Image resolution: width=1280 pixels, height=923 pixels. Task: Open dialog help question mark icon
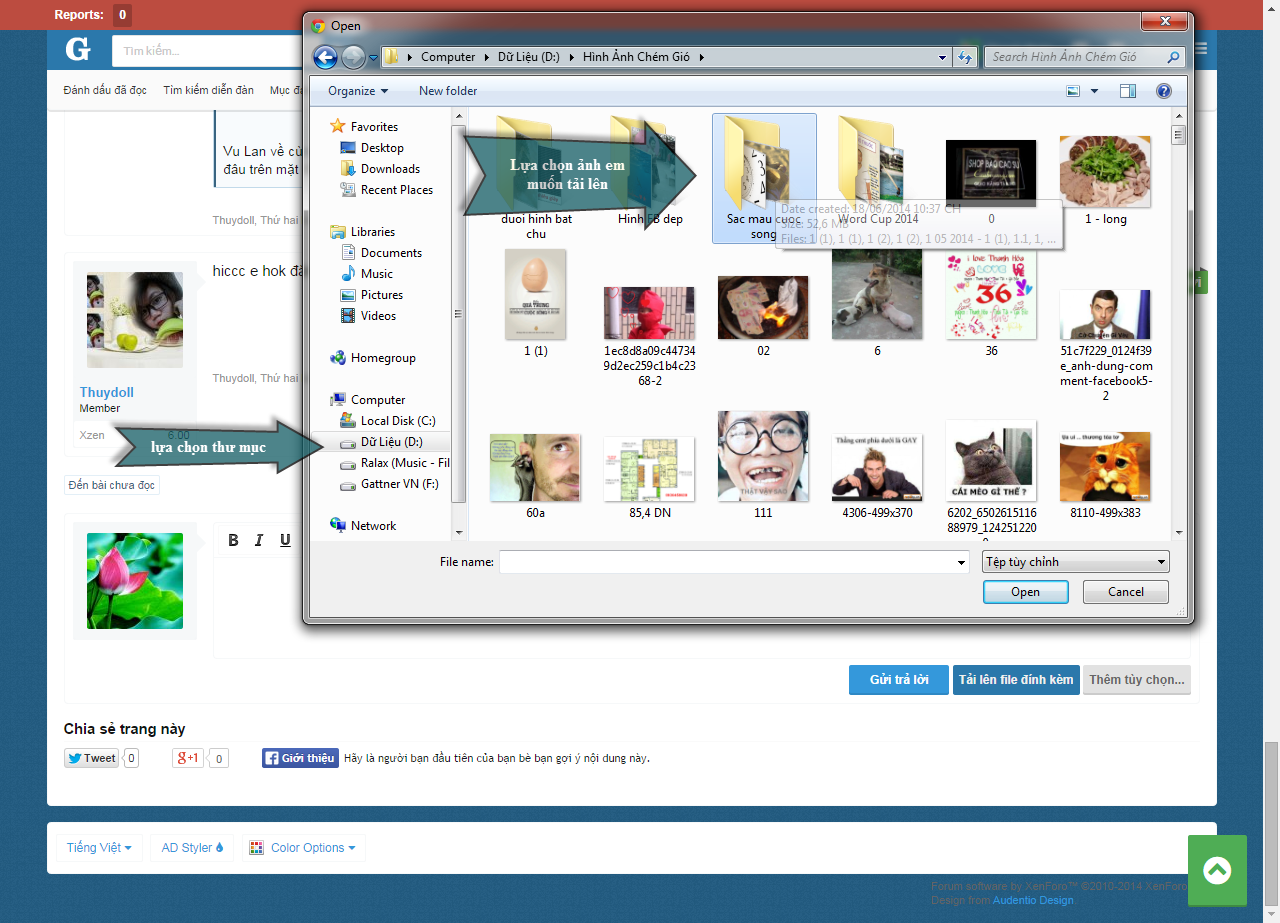[x=1164, y=91]
